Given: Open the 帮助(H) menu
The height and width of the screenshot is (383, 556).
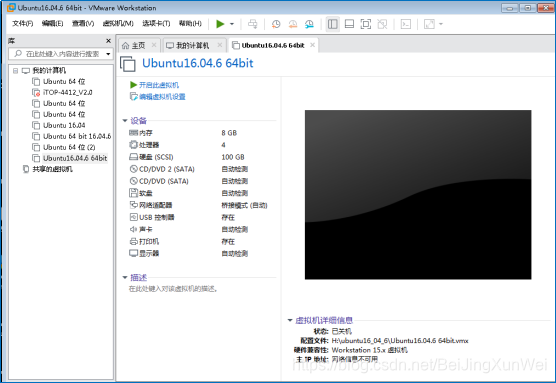Looking at the screenshot, I should pyautogui.click(x=190, y=23).
